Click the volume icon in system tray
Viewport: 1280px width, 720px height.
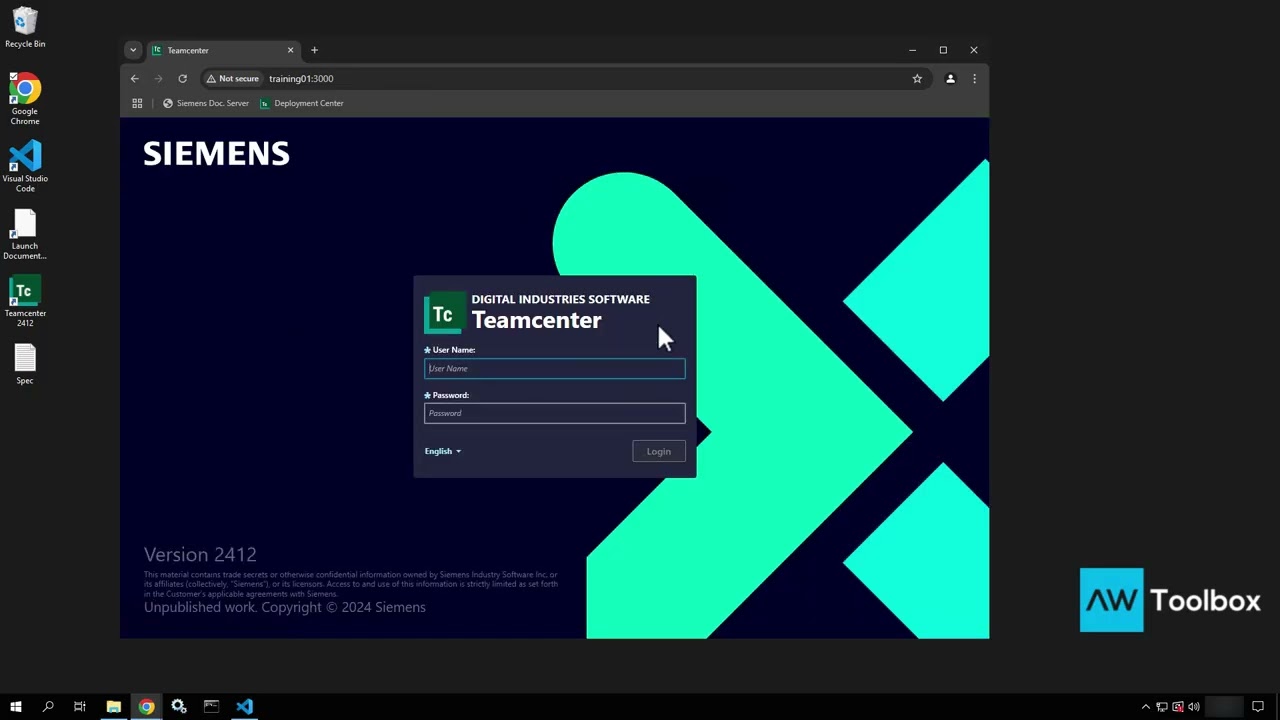pos(1194,707)
